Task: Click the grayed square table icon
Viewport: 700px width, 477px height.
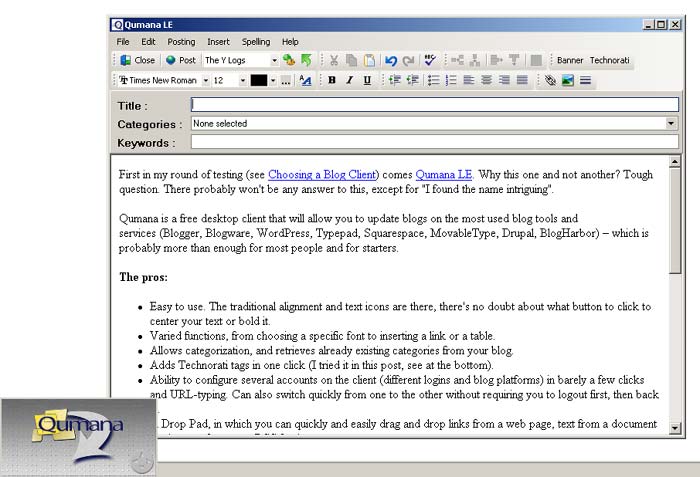Action: tap(536, 60)
